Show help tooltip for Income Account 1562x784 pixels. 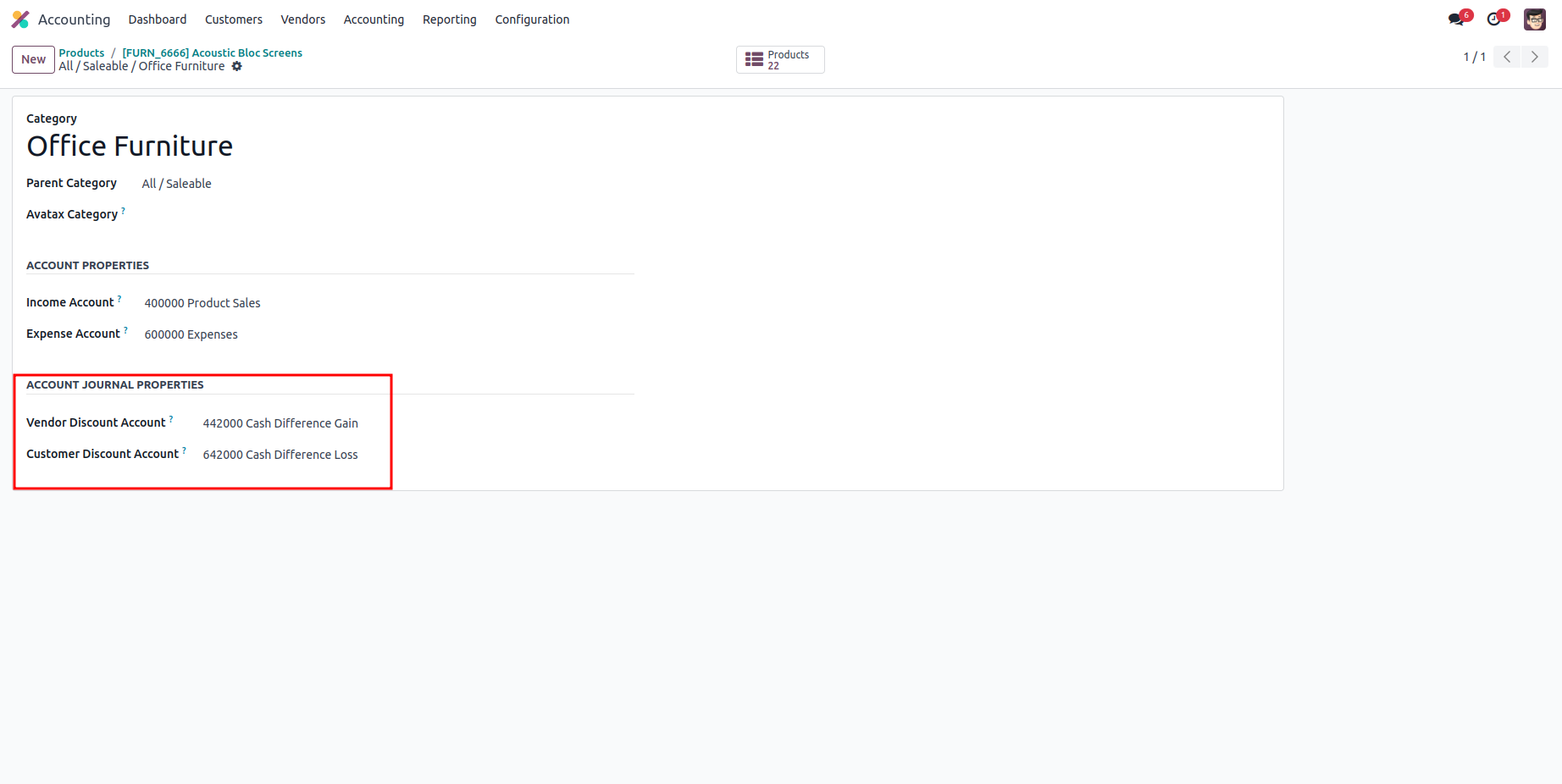(x=119, y=299)
